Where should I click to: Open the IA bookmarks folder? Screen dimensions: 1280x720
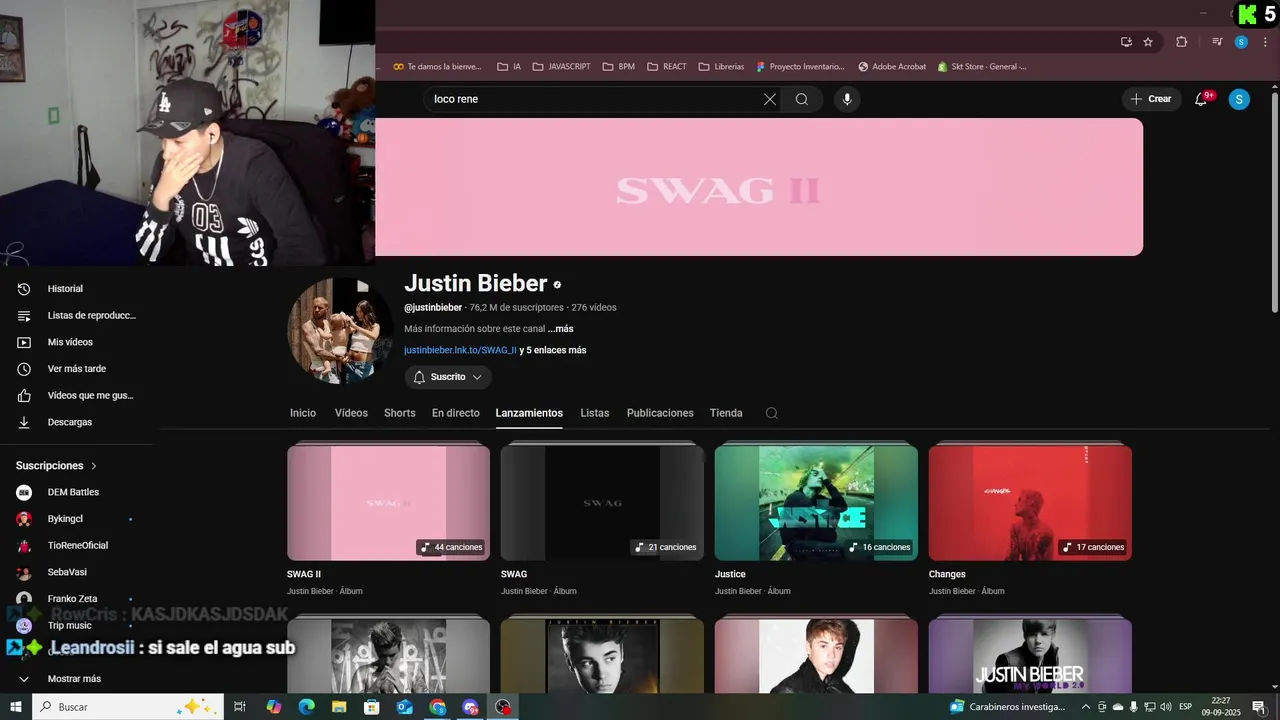coord(509,67)
